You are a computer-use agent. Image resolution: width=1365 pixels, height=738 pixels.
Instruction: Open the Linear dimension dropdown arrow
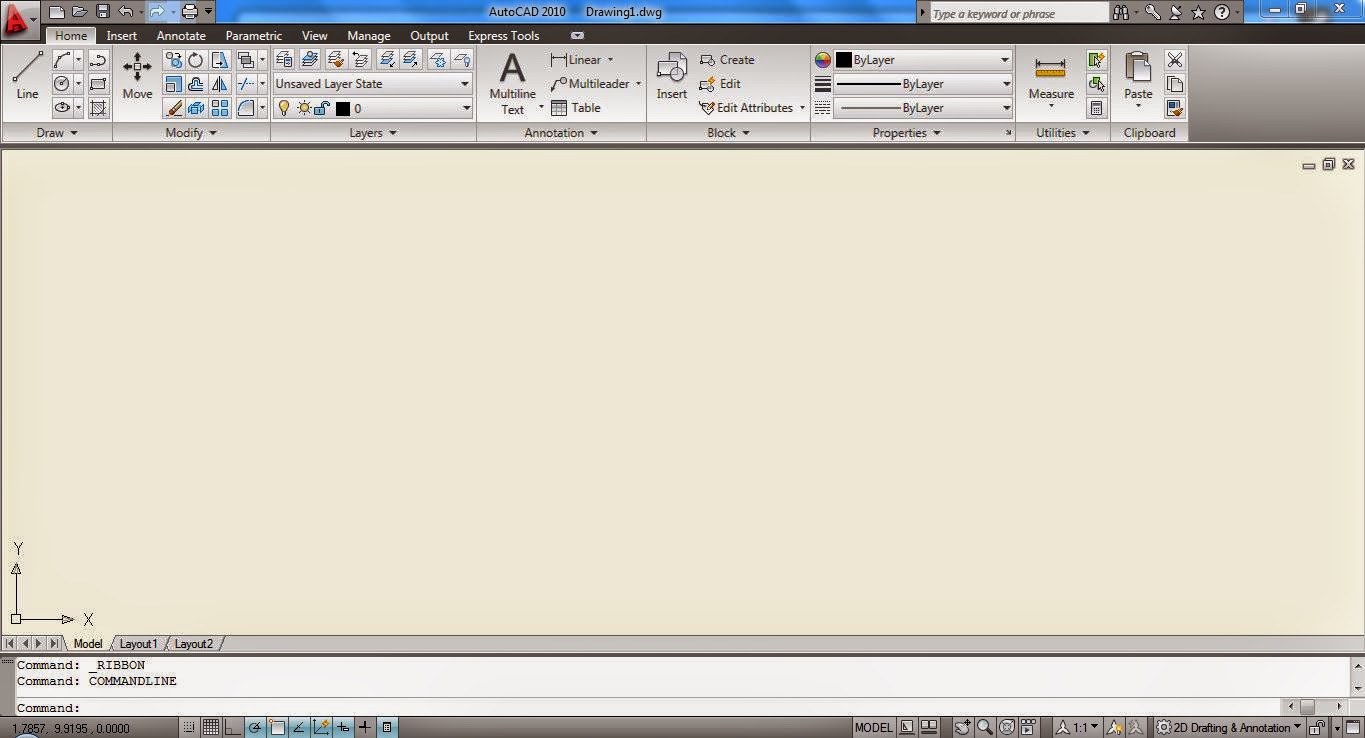click(610, 60)
